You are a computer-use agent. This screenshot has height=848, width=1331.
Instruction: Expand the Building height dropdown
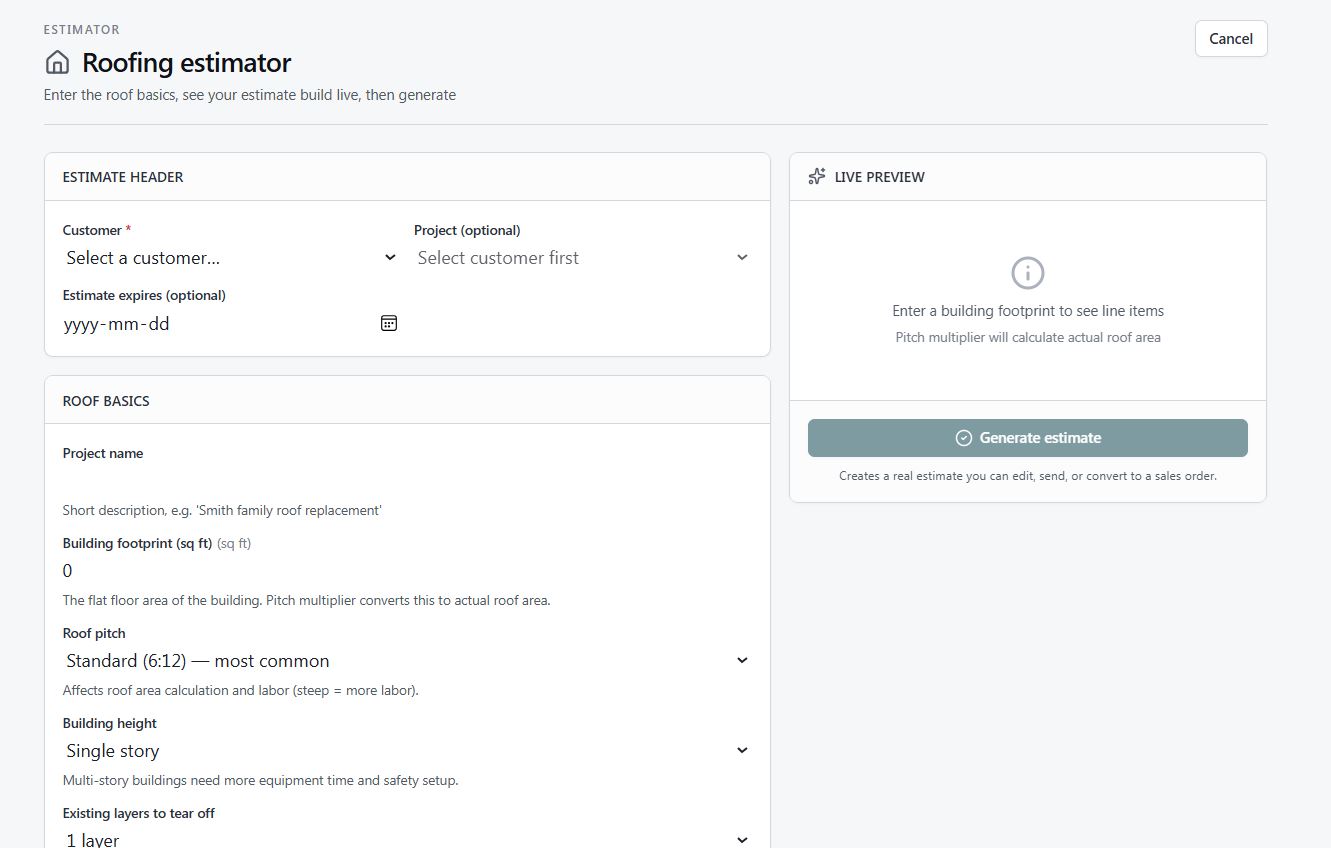[x=407, y=751]
